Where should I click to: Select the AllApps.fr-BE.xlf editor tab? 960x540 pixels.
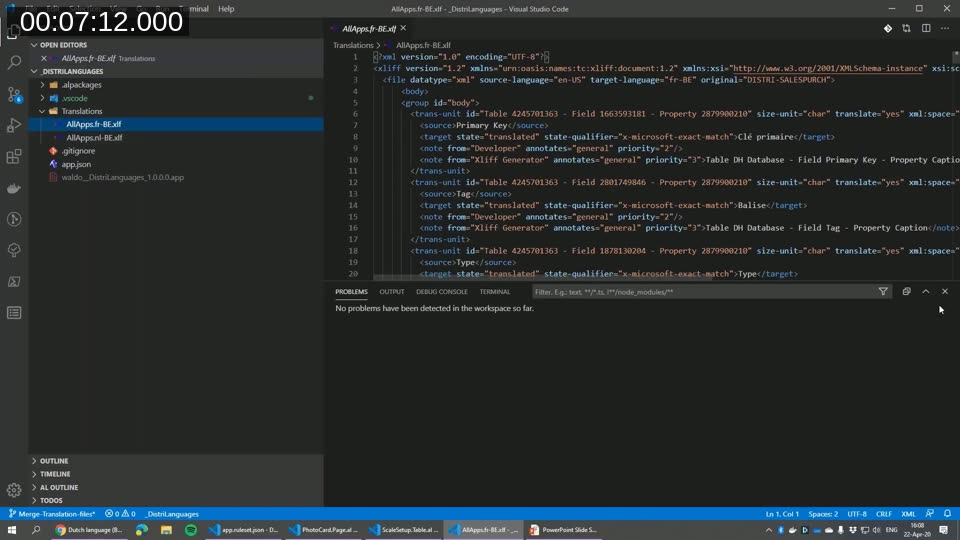point(369,28)
